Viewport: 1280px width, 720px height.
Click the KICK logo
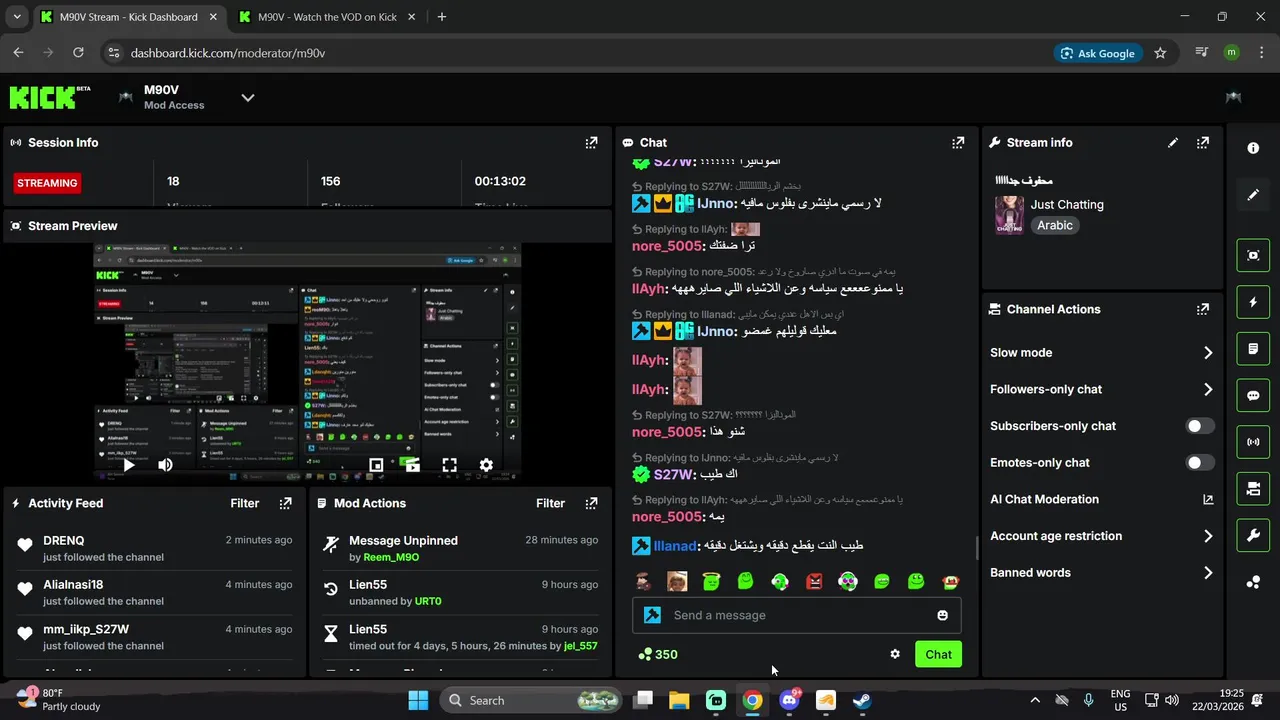click(48, 97)
